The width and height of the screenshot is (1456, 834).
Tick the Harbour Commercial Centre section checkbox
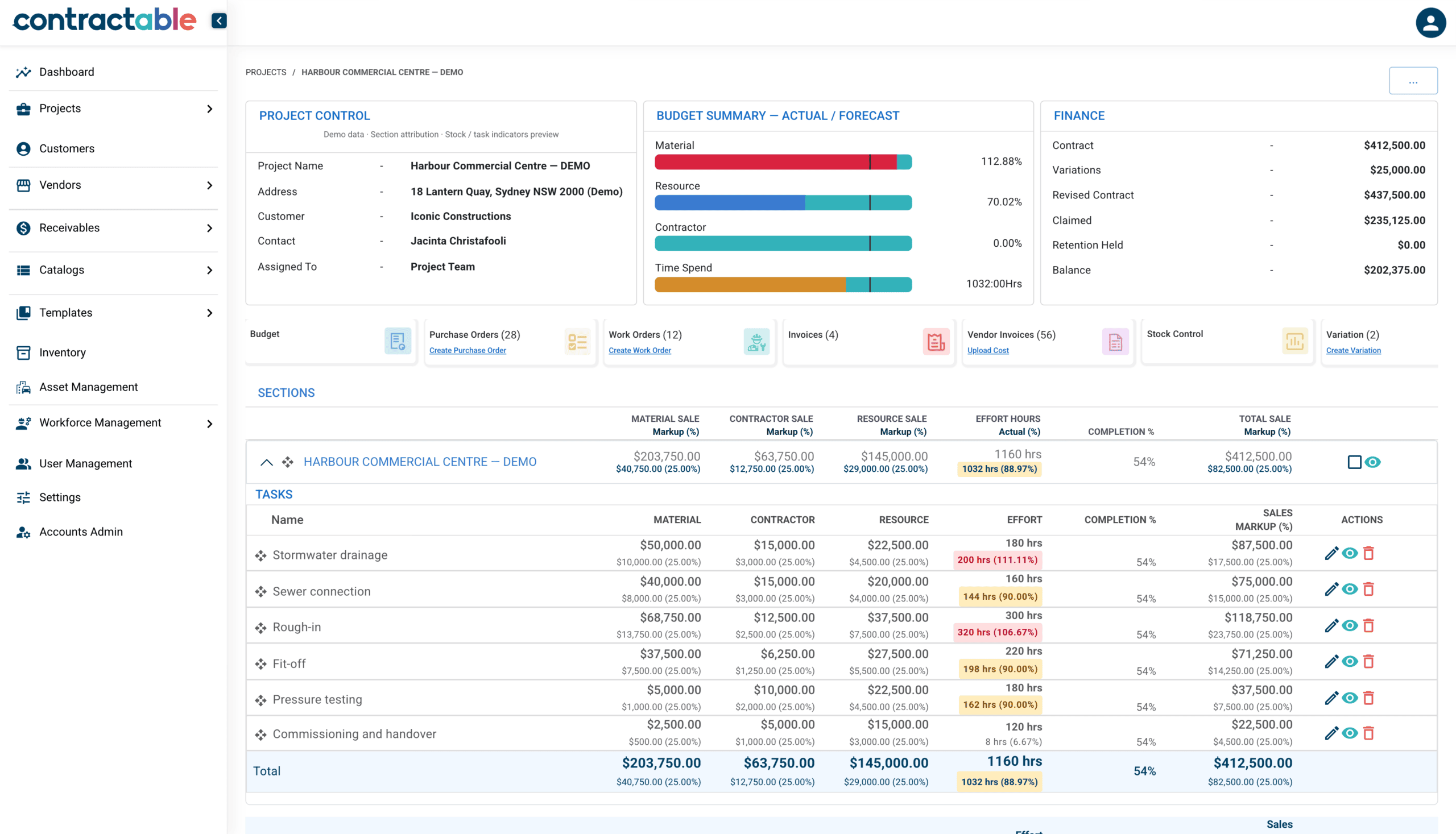click(x=1354, y=462)
